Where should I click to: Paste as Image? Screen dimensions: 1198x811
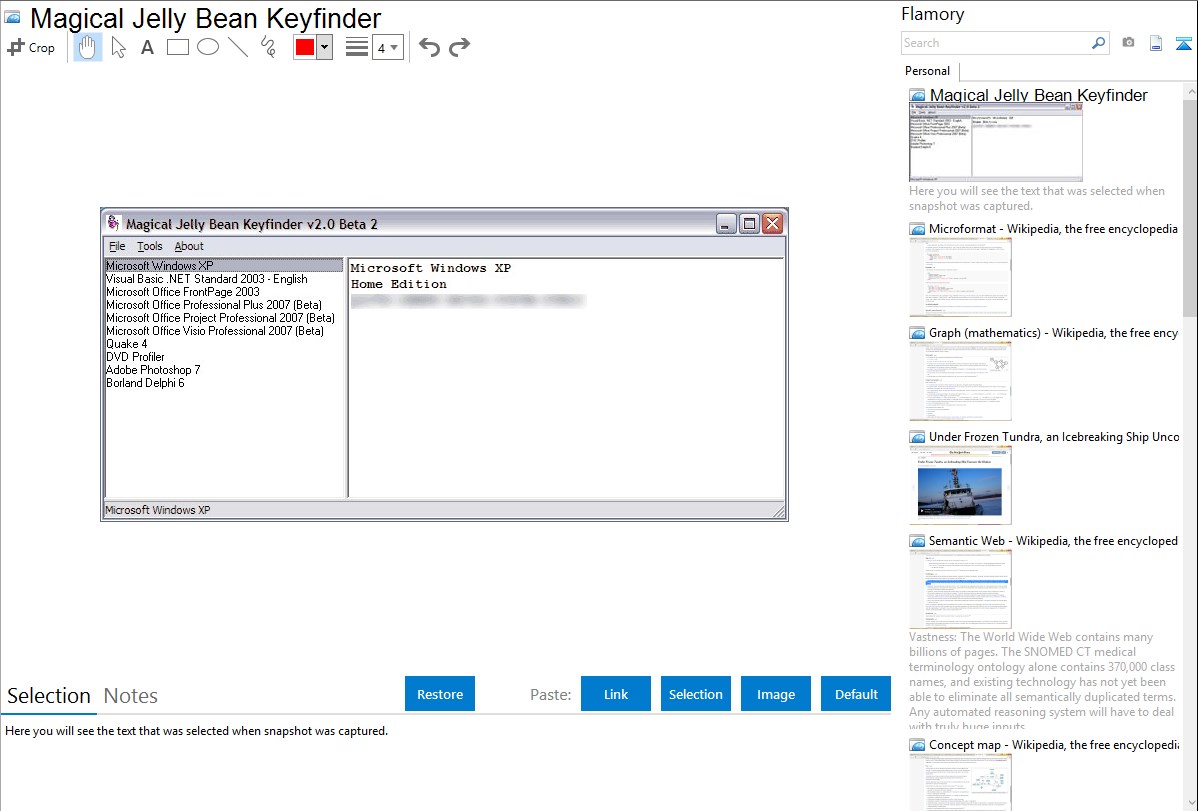pyautogui.click(x=775, y=694)
